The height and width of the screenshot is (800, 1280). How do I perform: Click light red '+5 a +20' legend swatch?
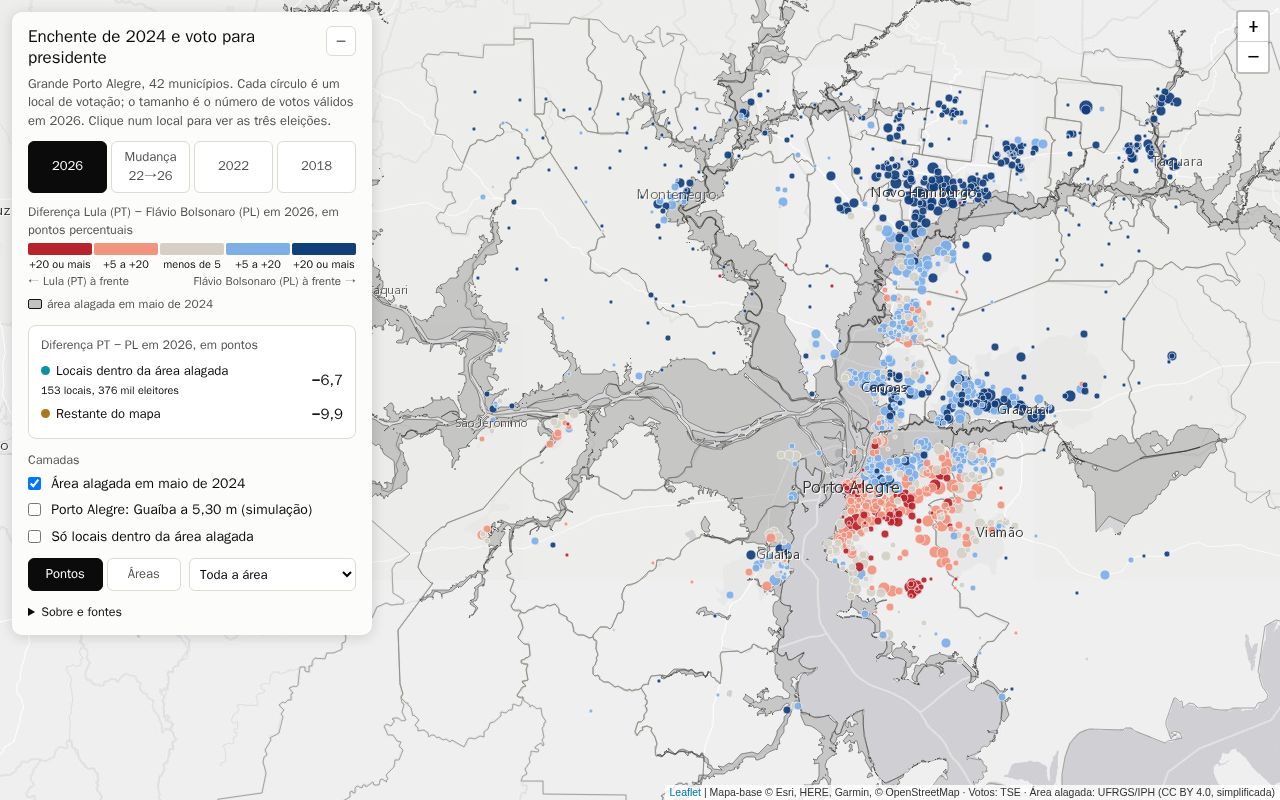point(126,249)
